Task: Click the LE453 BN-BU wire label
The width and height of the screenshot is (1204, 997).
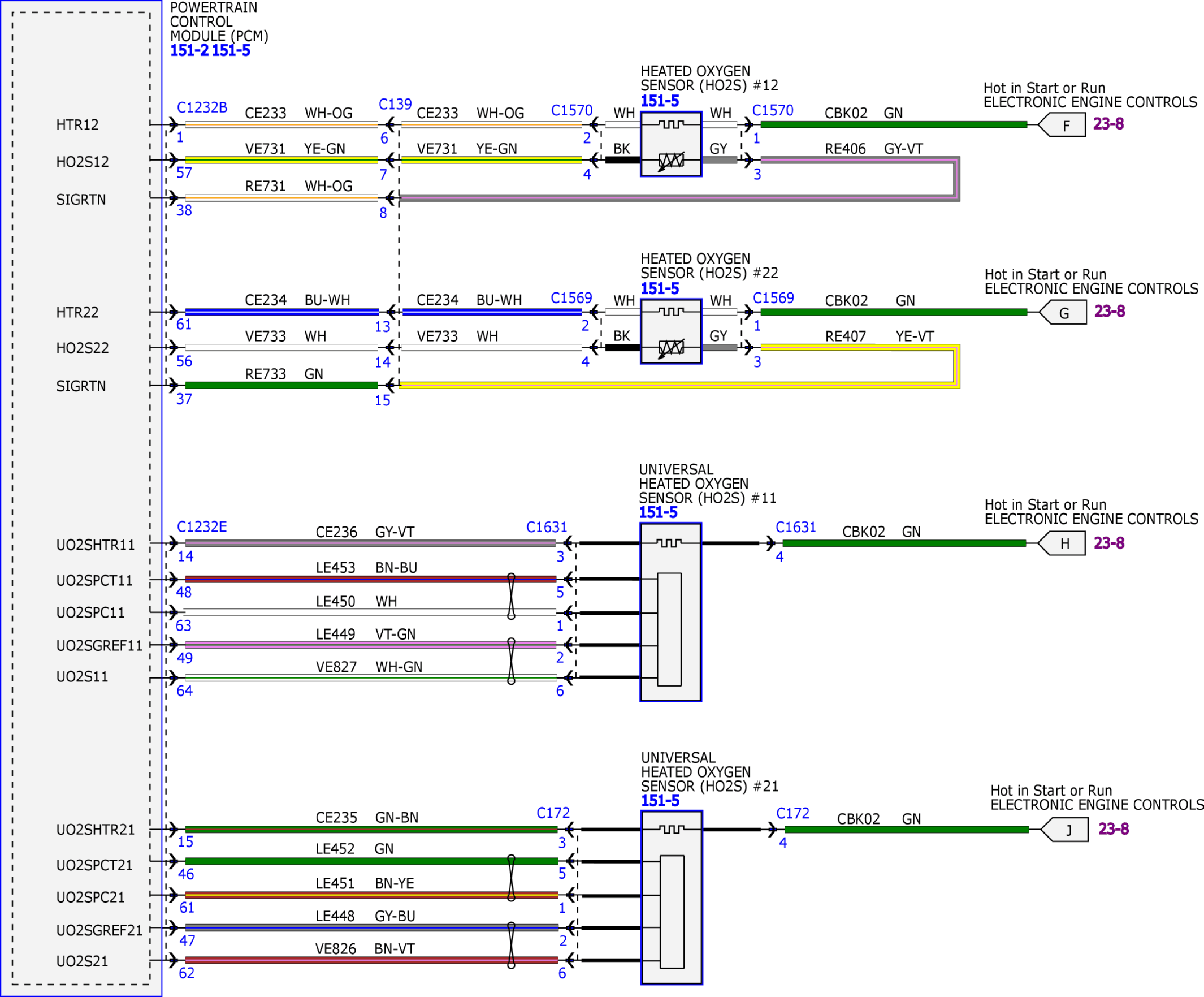Action: pos(366,567)
